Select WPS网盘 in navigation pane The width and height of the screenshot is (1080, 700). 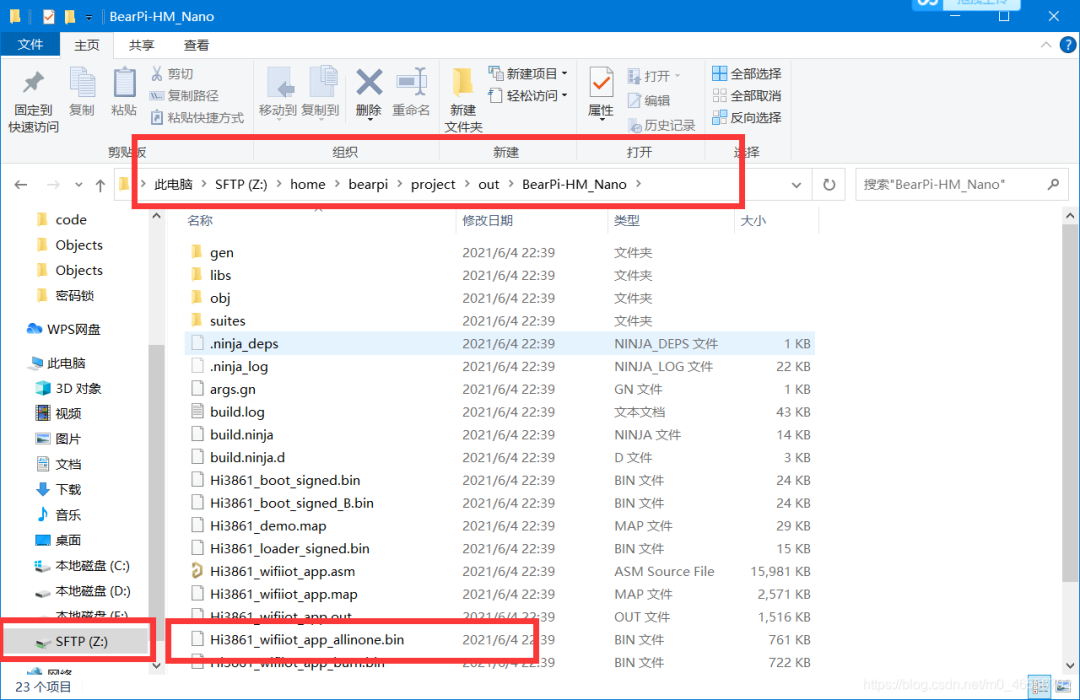(x=65, y=329)
